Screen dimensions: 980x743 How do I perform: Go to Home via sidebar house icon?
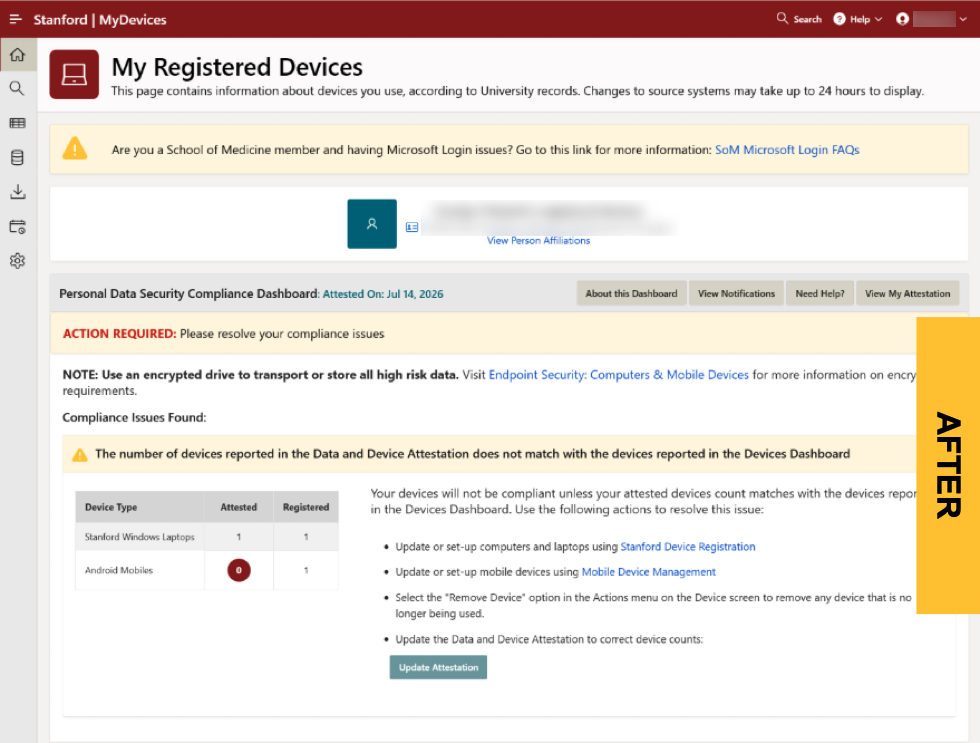[x=18, y=54]
